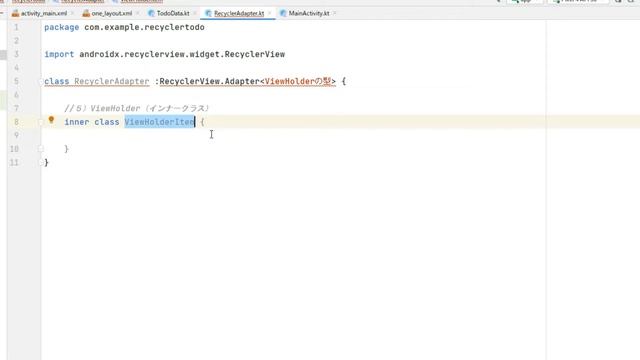
Task: Click line number 9 in the gutter
Action: coord(16,135)
